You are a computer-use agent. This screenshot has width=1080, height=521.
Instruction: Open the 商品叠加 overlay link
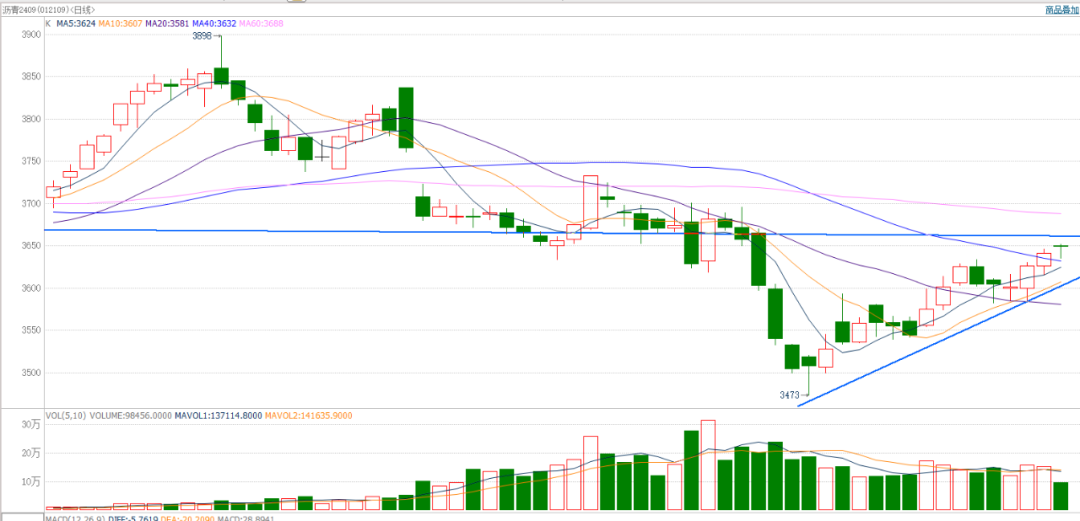[1061, 10]
